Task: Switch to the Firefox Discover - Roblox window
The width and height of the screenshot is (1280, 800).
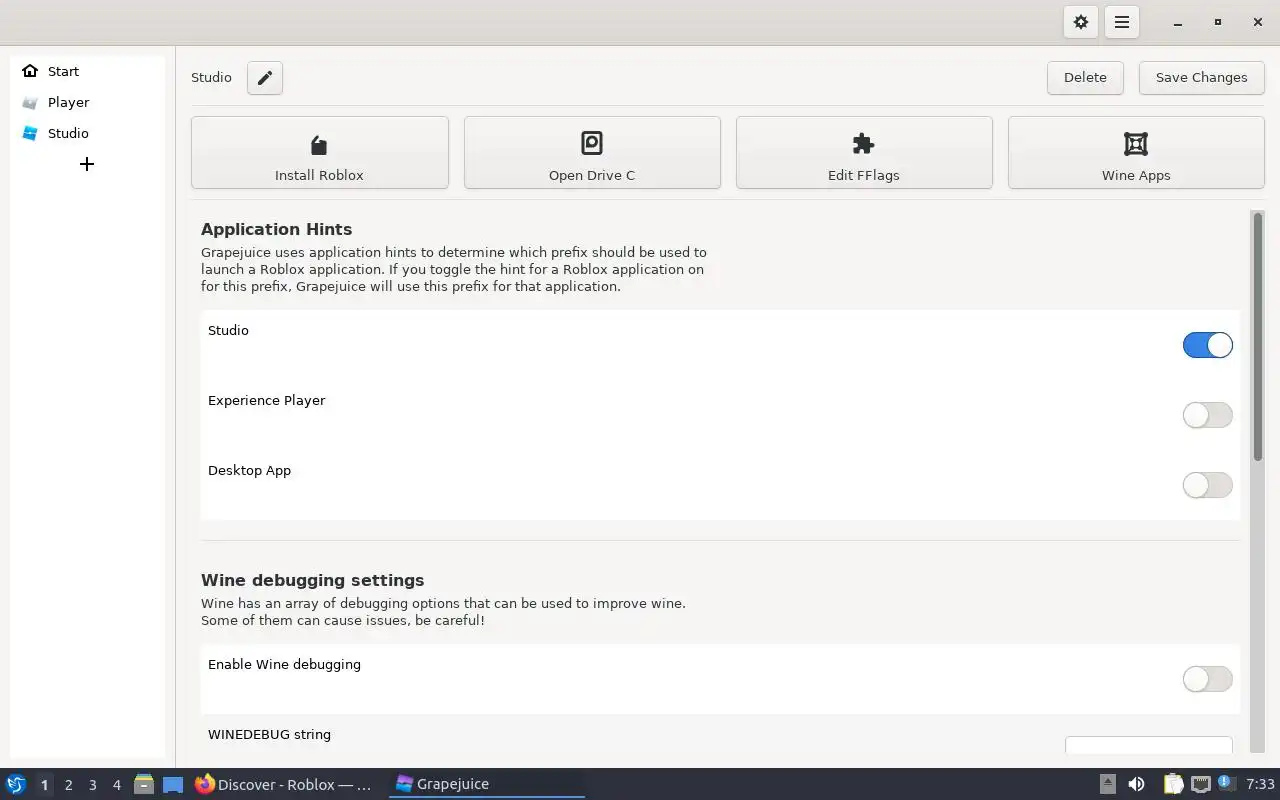Action: point(284,785)
